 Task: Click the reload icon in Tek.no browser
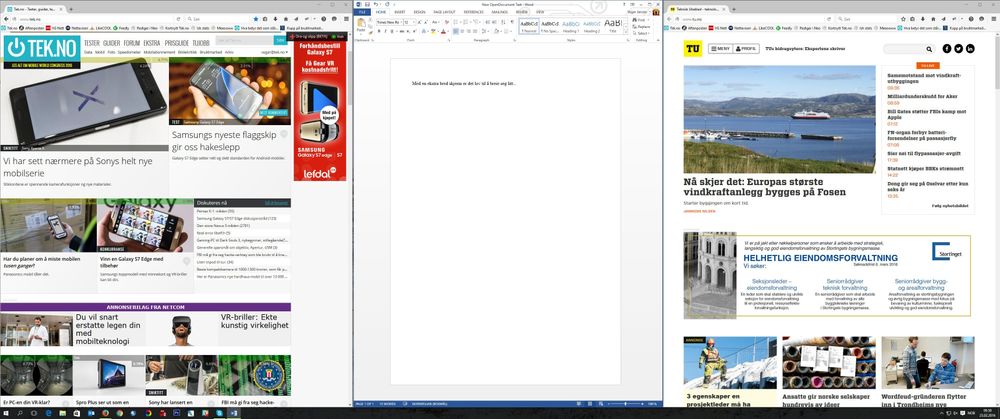(x=179, y=19)
